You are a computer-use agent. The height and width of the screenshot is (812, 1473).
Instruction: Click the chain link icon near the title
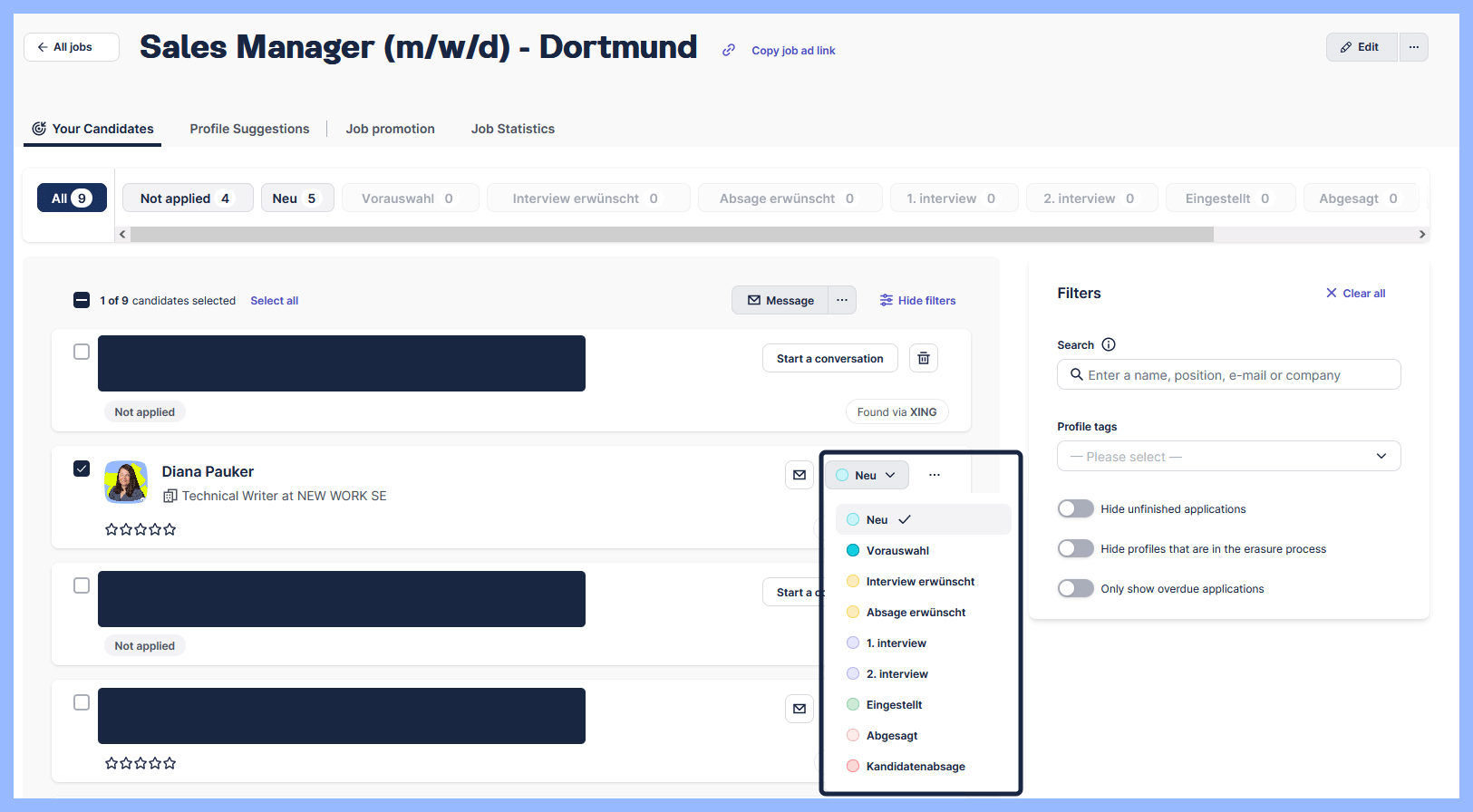(729, 50)
